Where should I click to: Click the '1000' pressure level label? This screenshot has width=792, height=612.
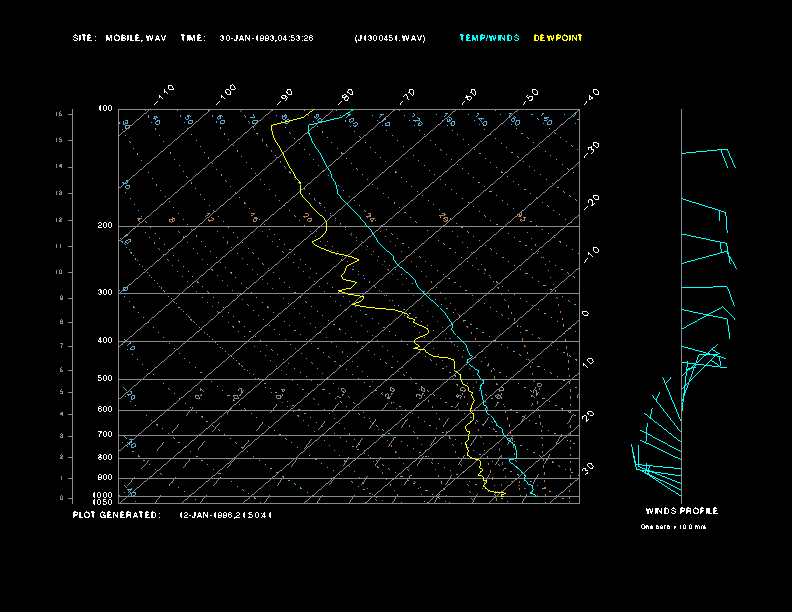(103, 495)
